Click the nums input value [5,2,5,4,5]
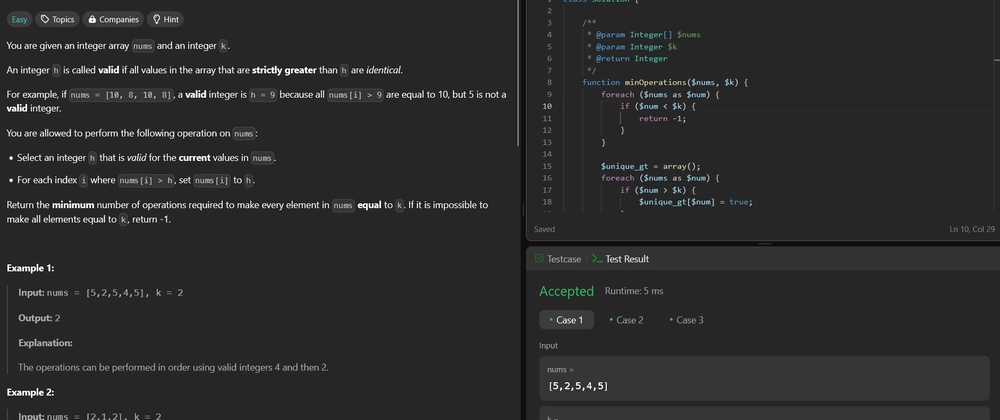The width and height of the screenshot is (1000, 420). coord(578,386)
